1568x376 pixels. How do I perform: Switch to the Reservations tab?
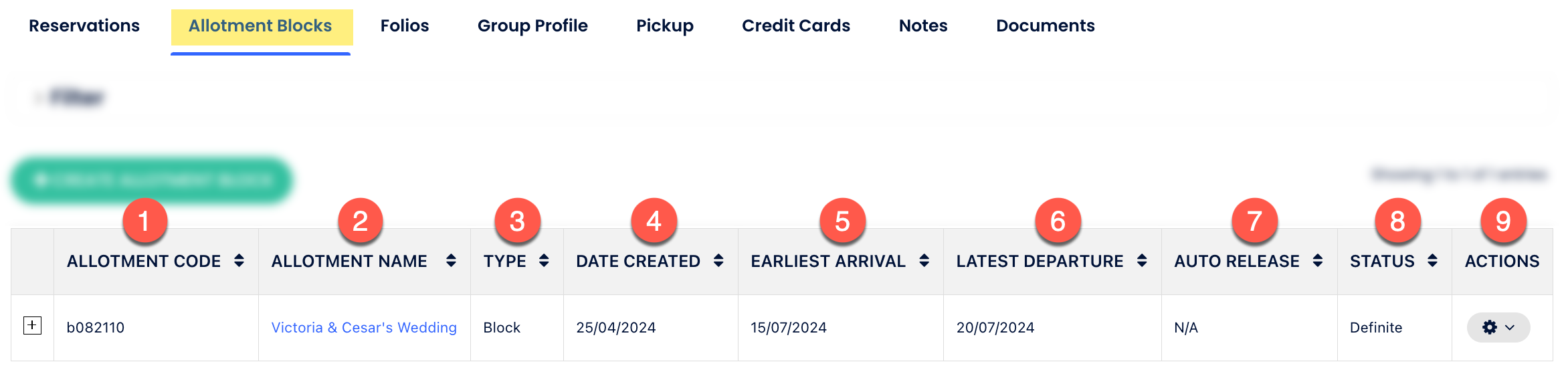point(84,26)
